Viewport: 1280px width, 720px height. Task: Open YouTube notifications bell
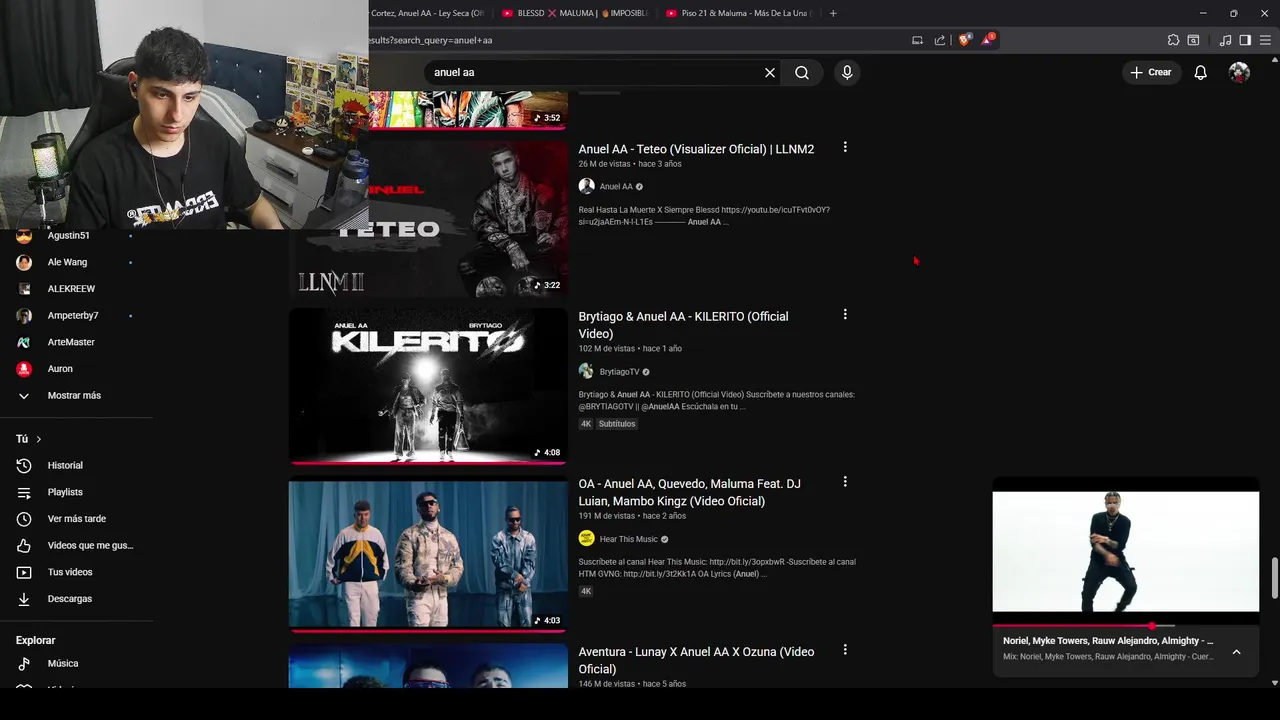click(x=1200, y=72)
